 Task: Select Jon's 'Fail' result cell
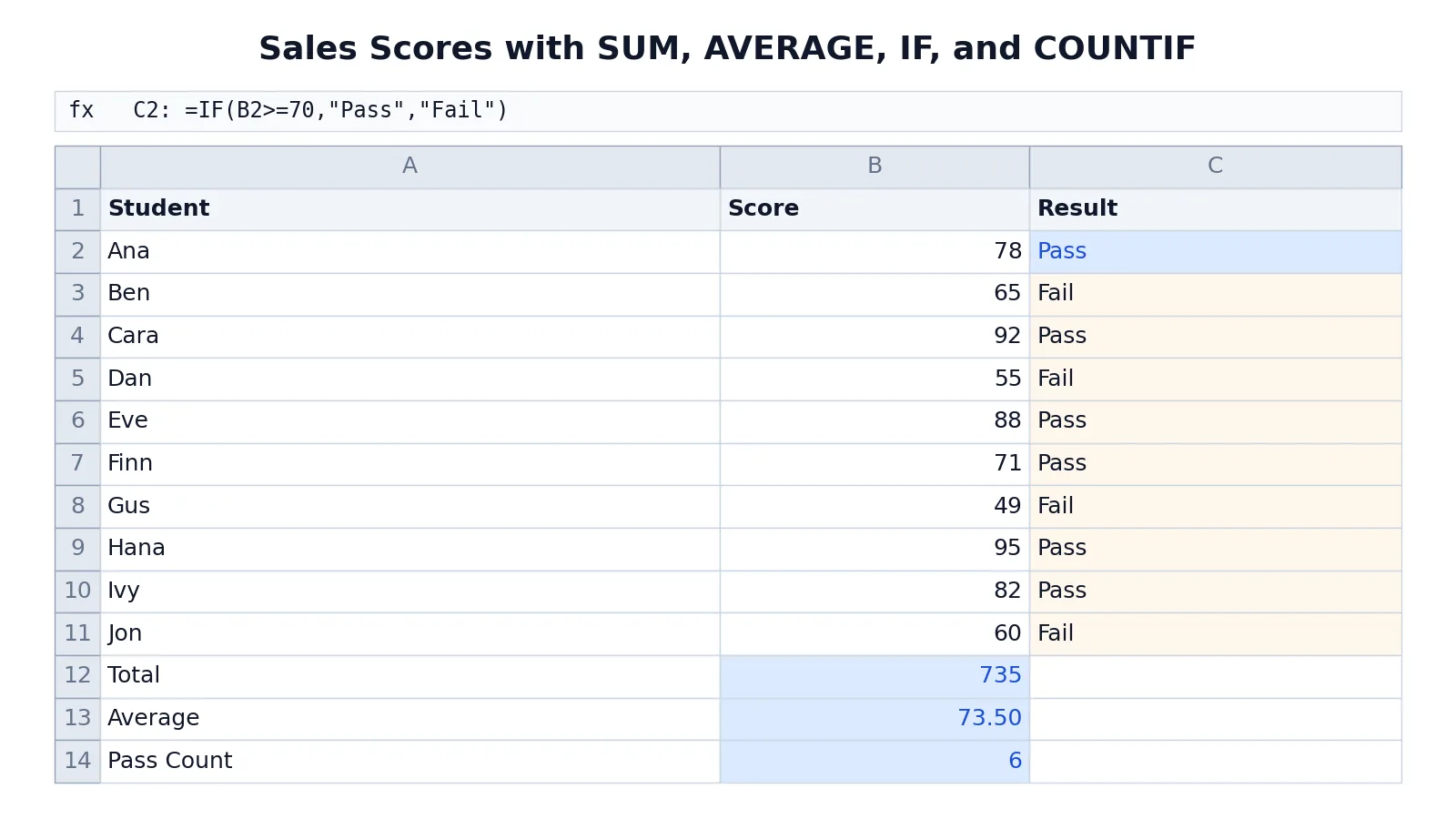pos(1216,634)
